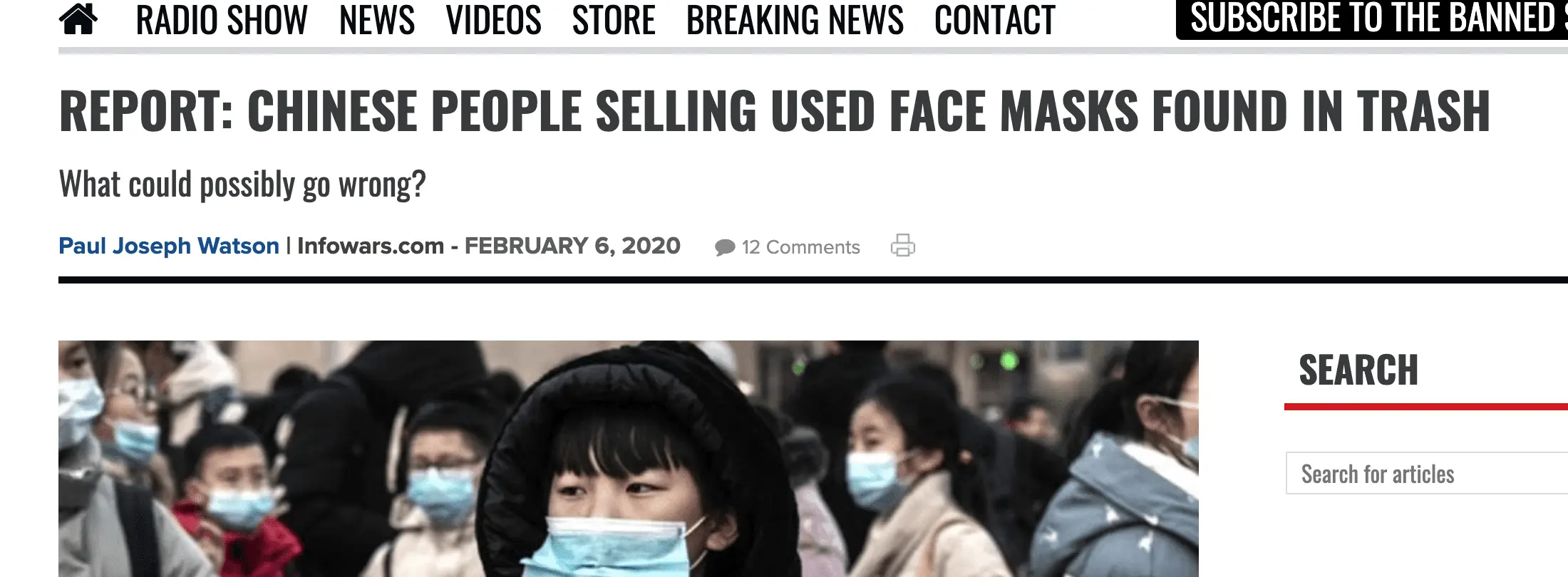Click the article headline about face masks
Screen dimensions: 1568x577
(774, 111)
